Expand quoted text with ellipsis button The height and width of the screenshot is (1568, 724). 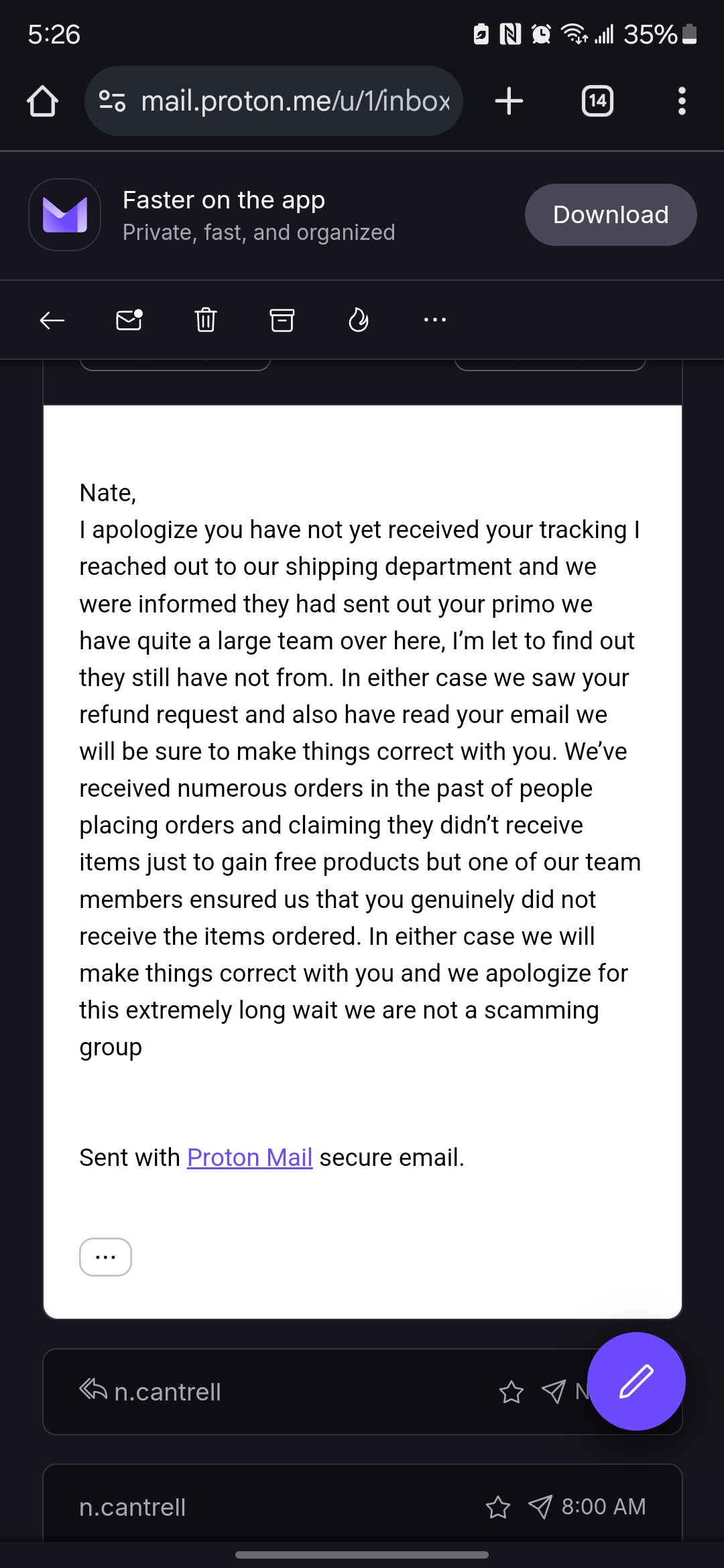pos(105,1257)
